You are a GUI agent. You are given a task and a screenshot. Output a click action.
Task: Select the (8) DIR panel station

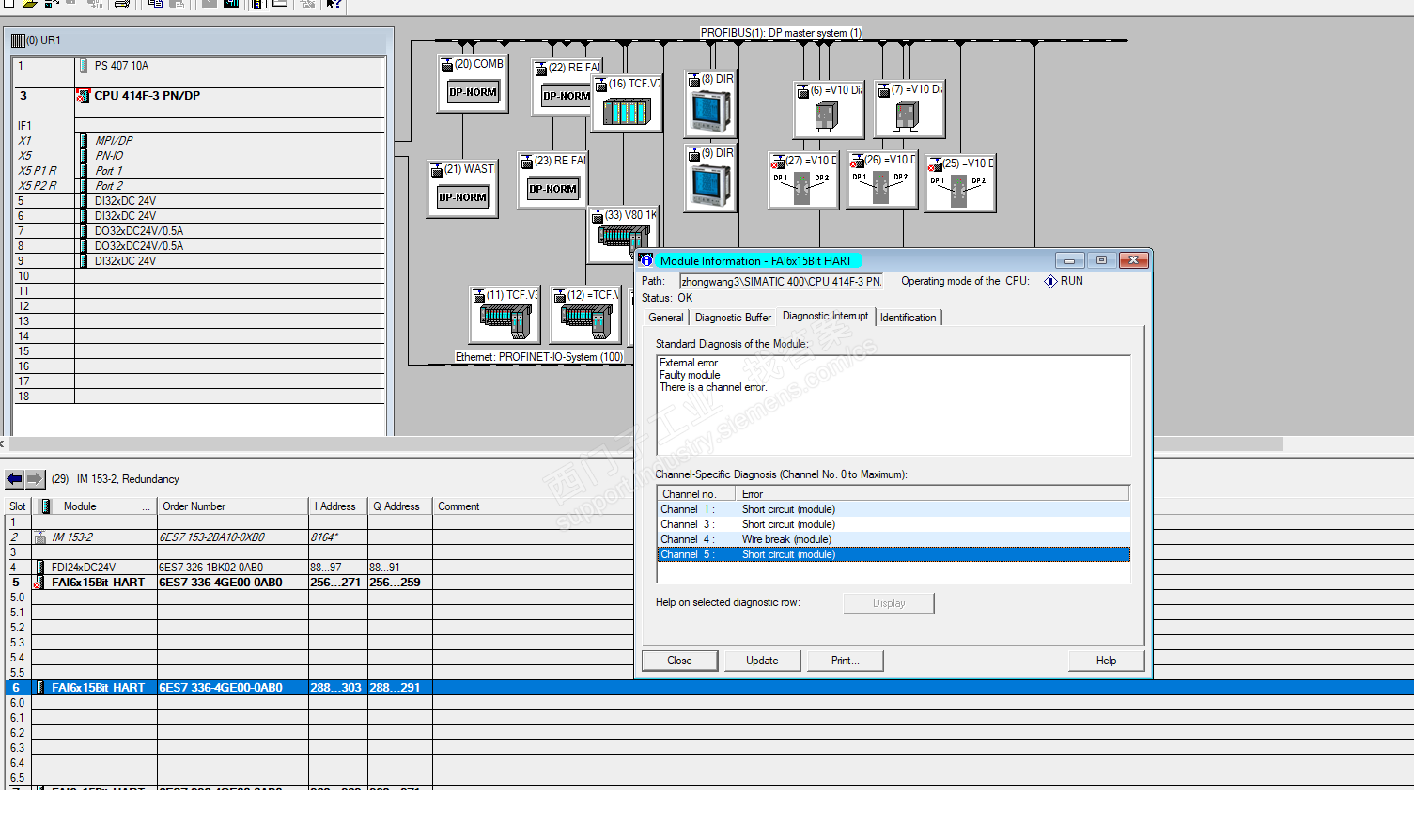tap(709, 103)
